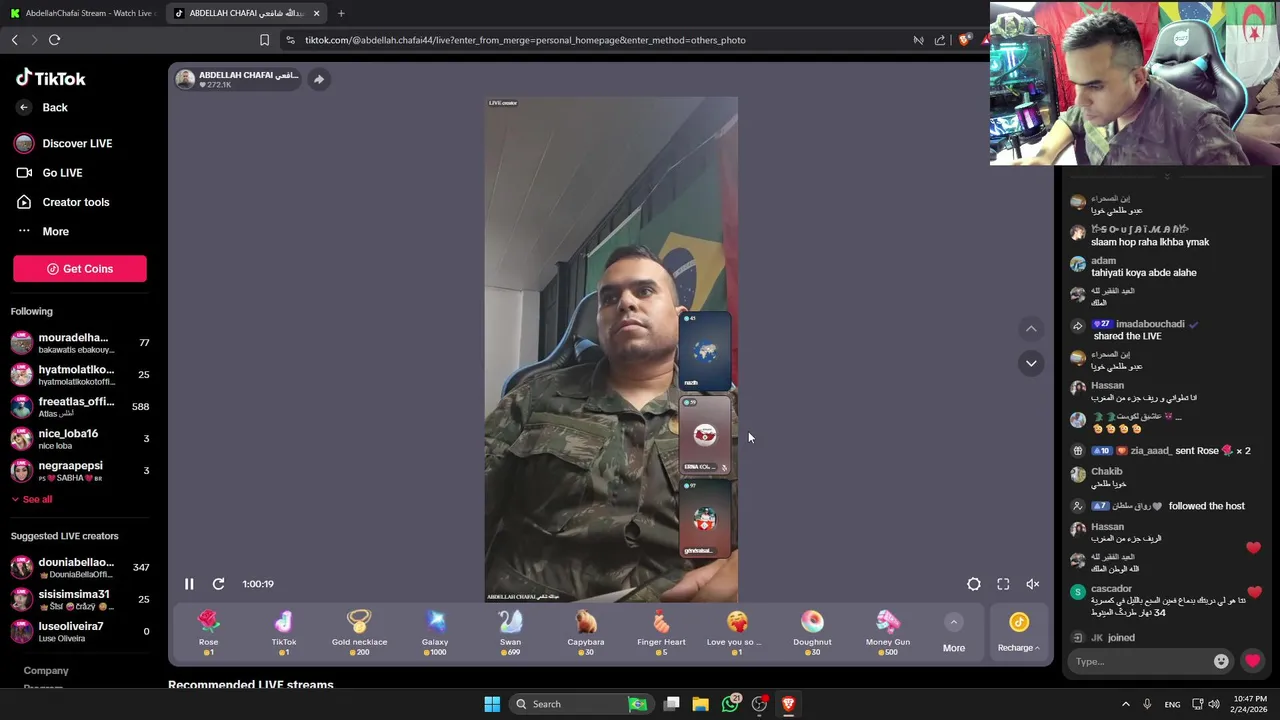The width and height of the screenshot is (1280, 720).
Task: Expand the Recharge coins menu
Action: point(1019,633)
